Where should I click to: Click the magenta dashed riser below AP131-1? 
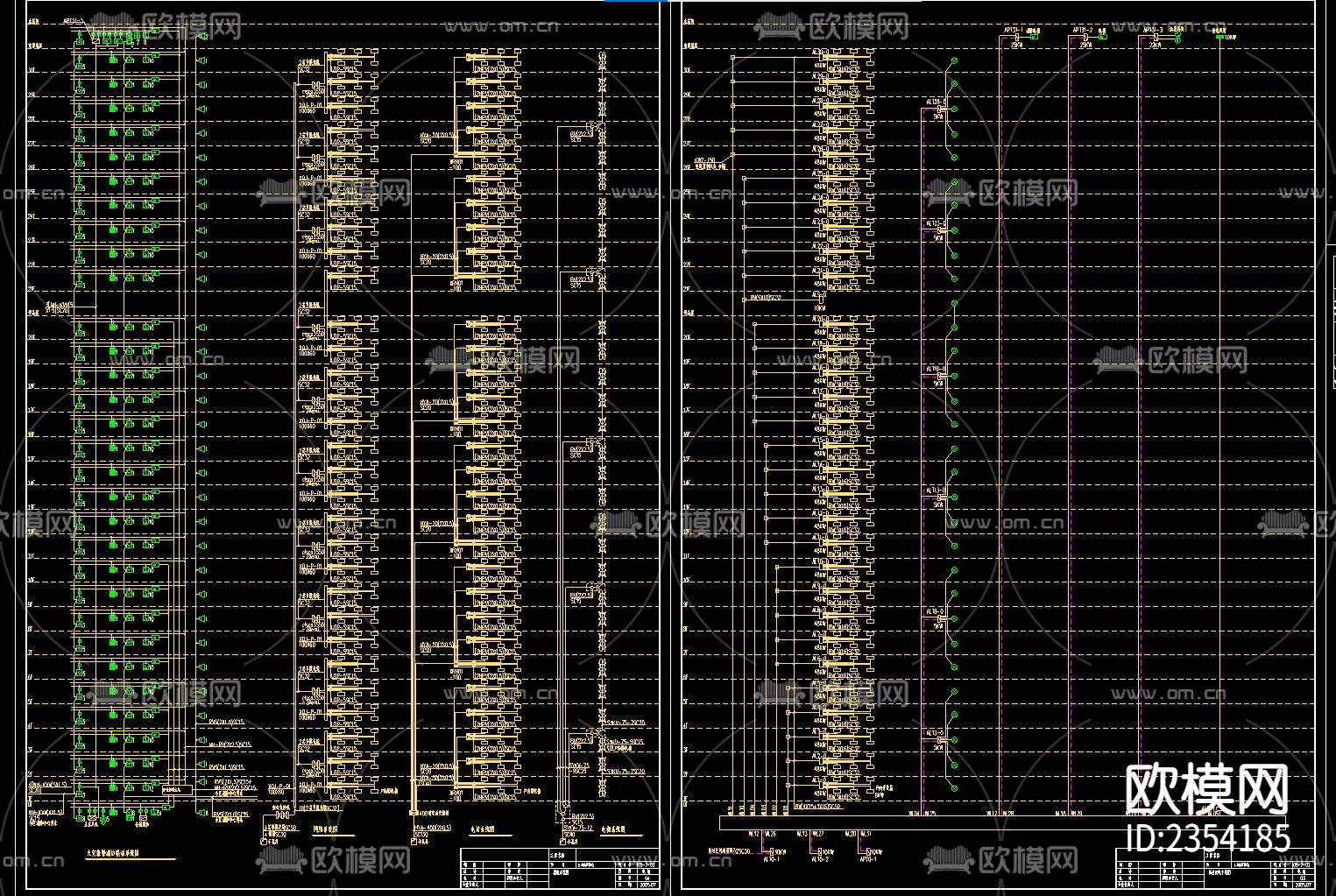click(1000, 438)
